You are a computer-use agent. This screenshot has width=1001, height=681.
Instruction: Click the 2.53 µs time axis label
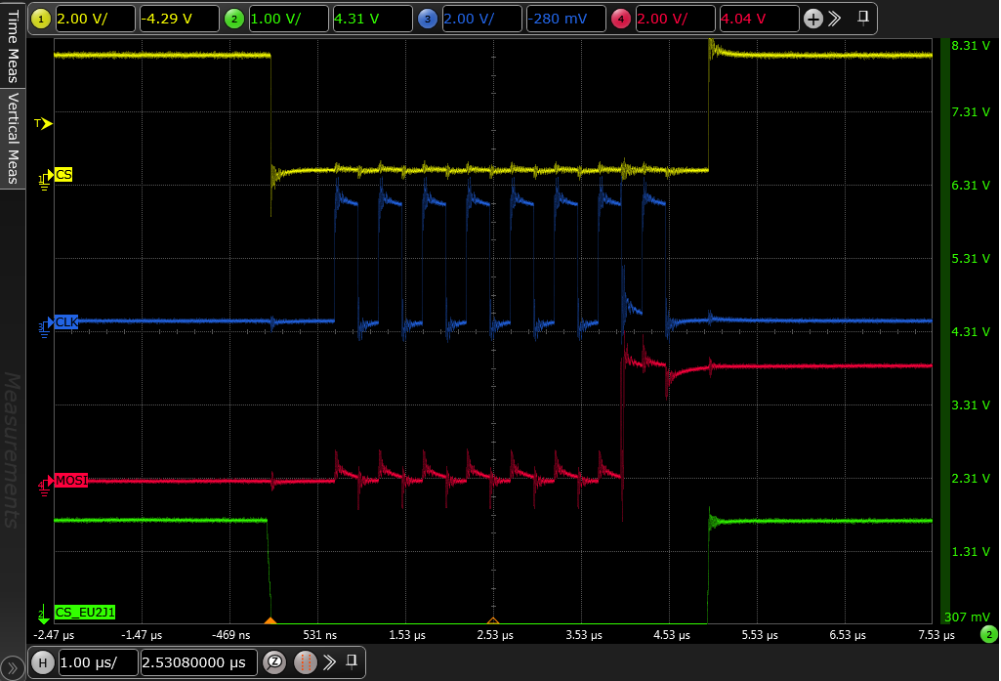(x=495, y=635)
